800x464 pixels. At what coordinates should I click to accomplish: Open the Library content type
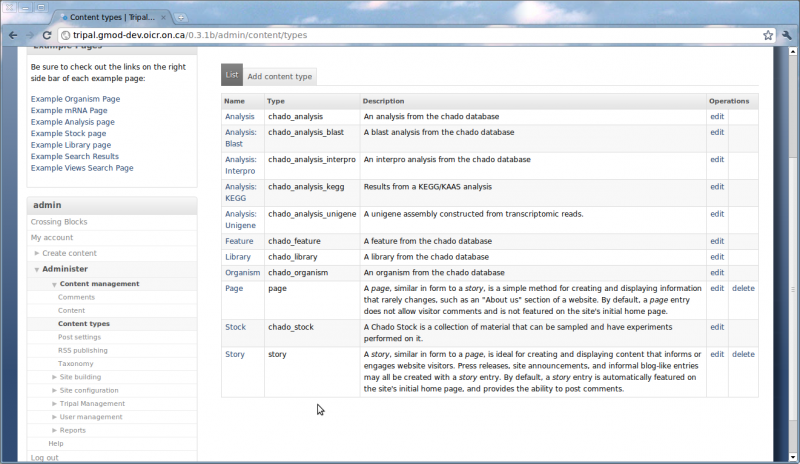(x=238, y=257)
